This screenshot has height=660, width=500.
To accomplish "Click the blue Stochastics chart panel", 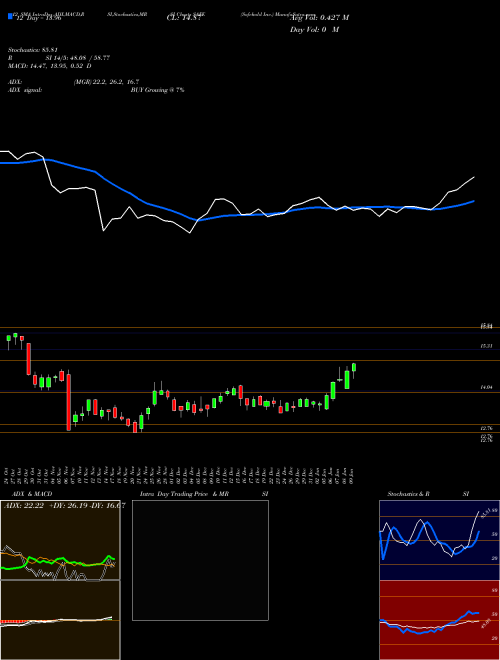I will tap(439, 540).
